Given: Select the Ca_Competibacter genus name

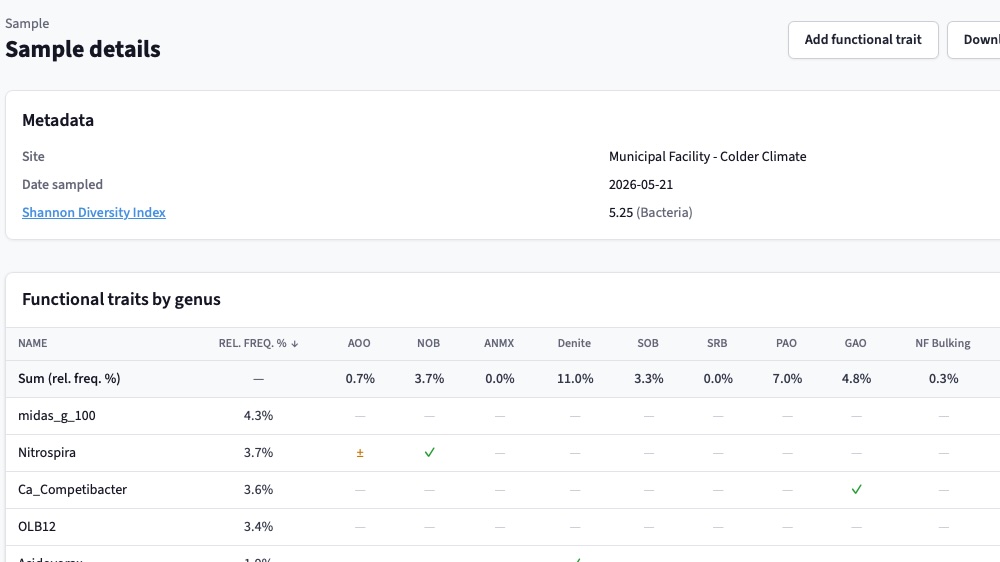Looking at the screenshot, I should coord(72,489).
